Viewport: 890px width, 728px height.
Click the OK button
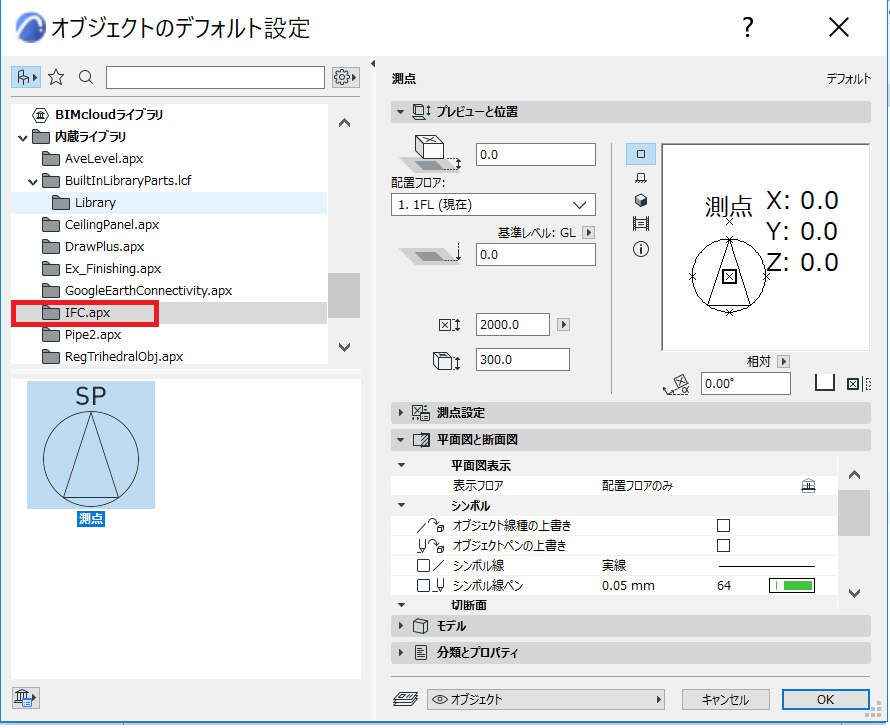coord(825,700)
